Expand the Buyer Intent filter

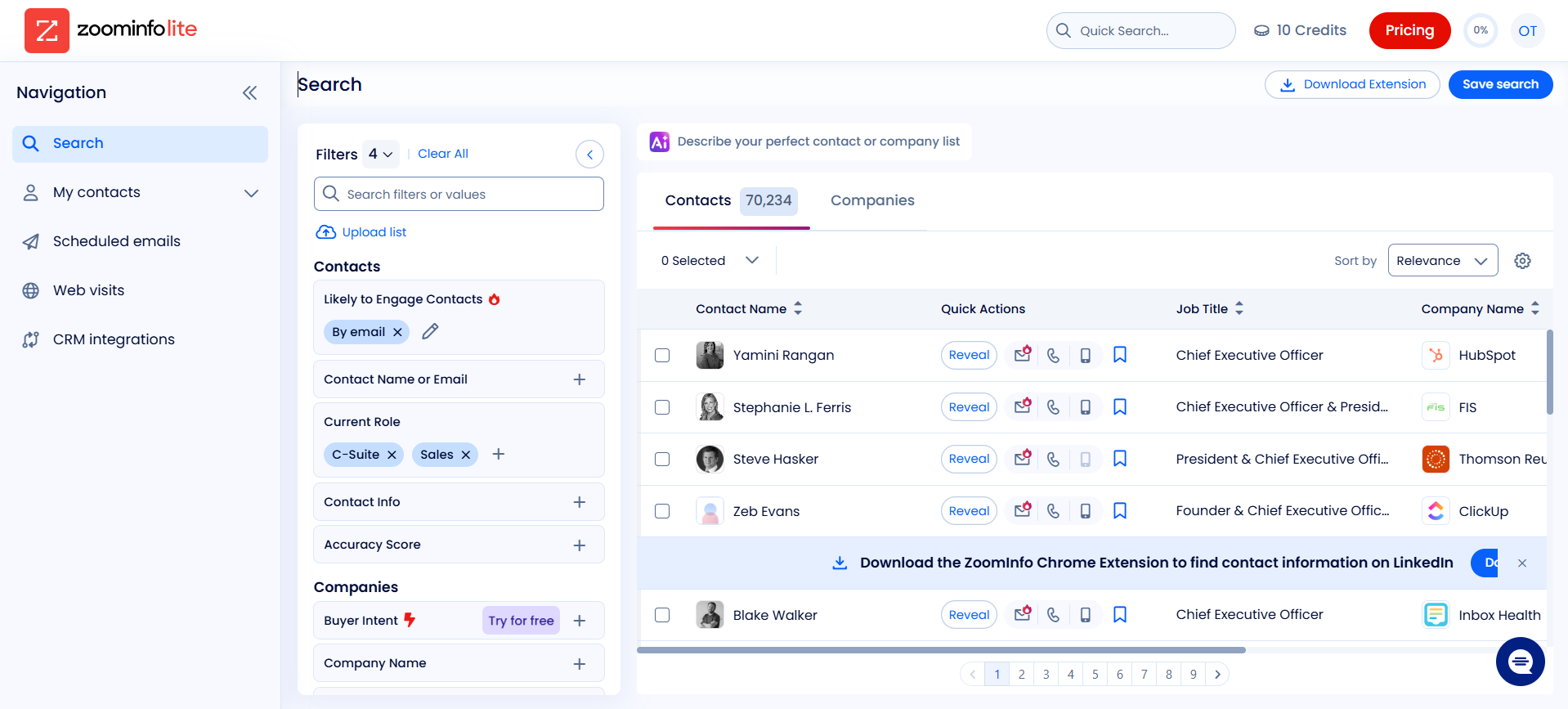(580, 621)
